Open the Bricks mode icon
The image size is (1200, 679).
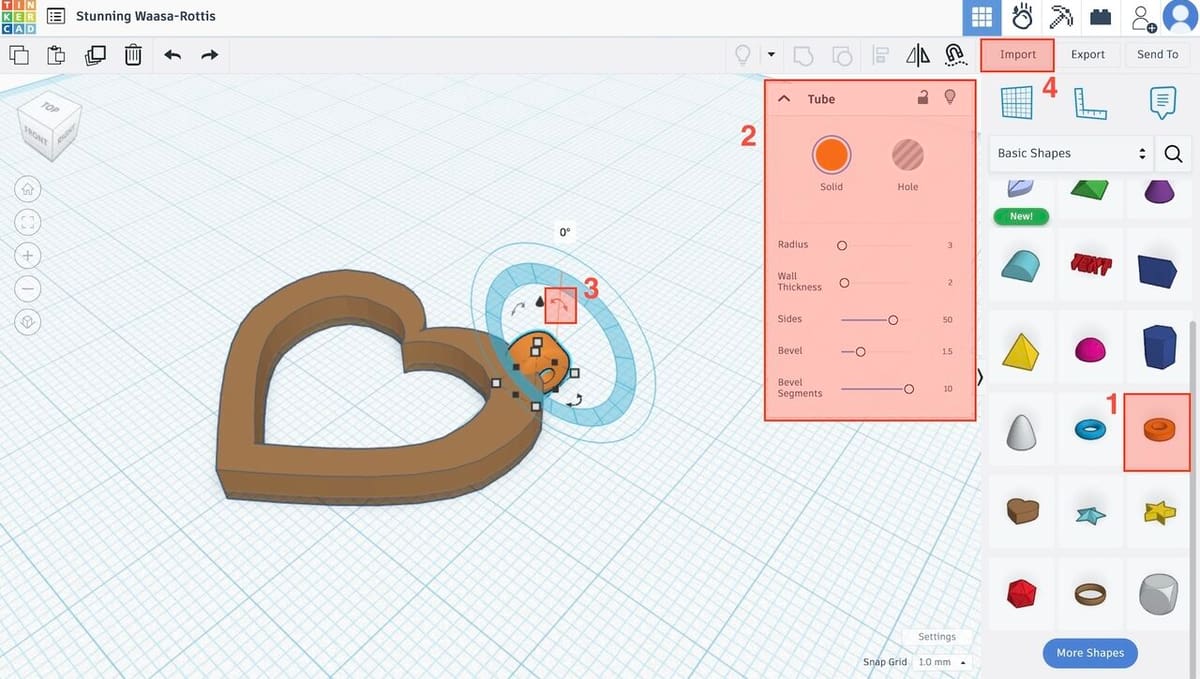tap(1100, 18)
